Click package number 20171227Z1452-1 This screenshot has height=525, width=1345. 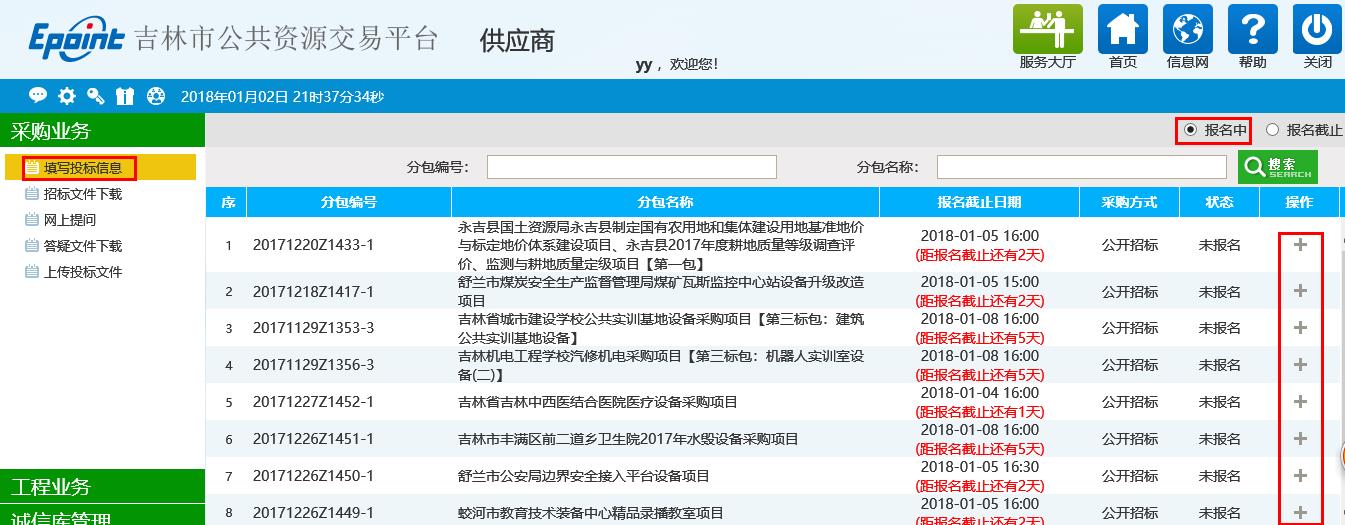313,402
